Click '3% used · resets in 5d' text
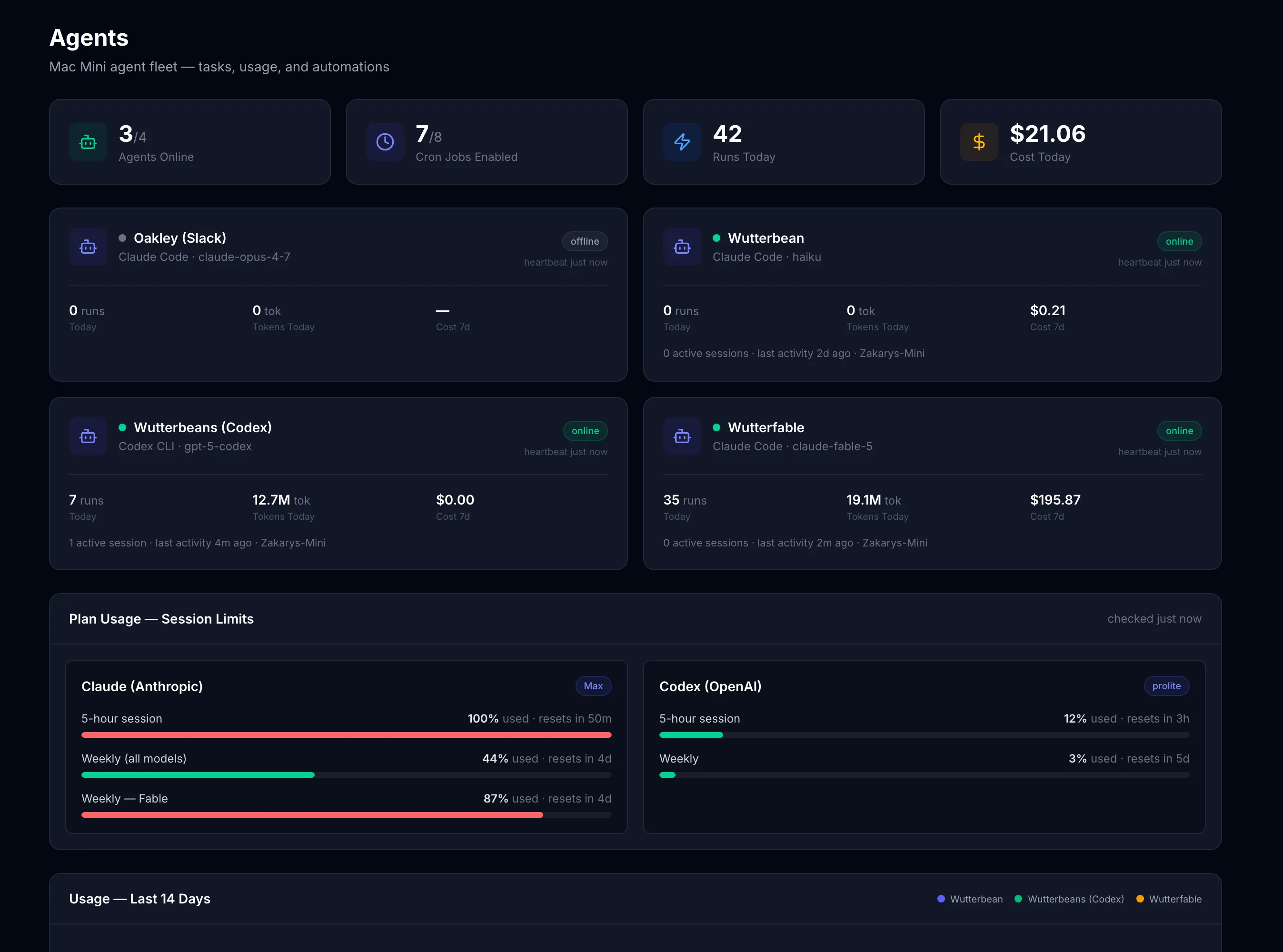1283x952 pixels. [x=1129, y=759]
